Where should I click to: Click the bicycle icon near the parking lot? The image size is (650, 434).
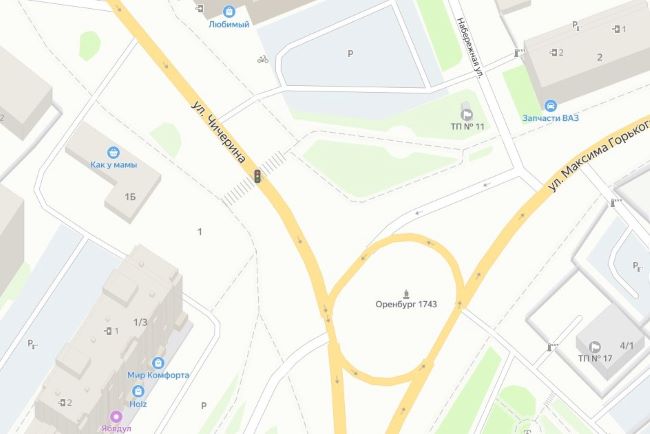tap(262, 59)
